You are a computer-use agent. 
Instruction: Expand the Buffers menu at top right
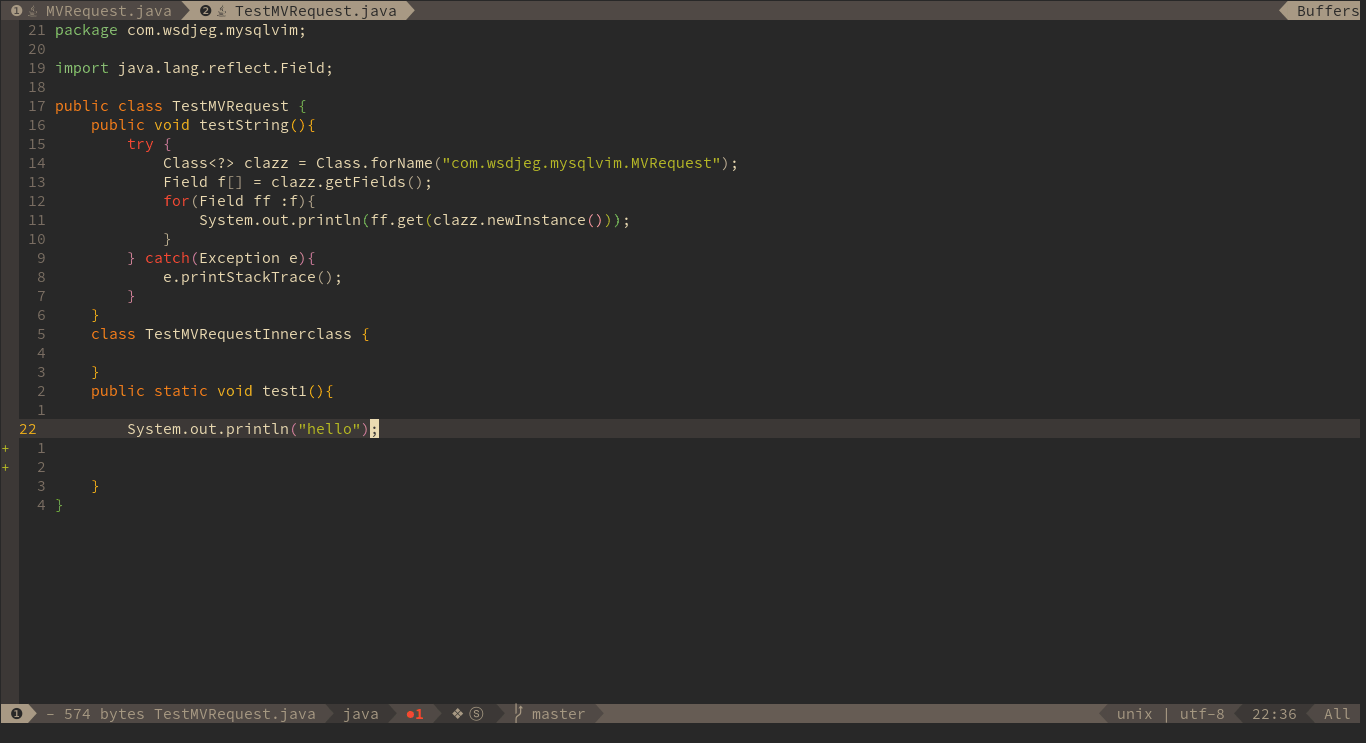pyautogui.click(x=1326, y=10)
